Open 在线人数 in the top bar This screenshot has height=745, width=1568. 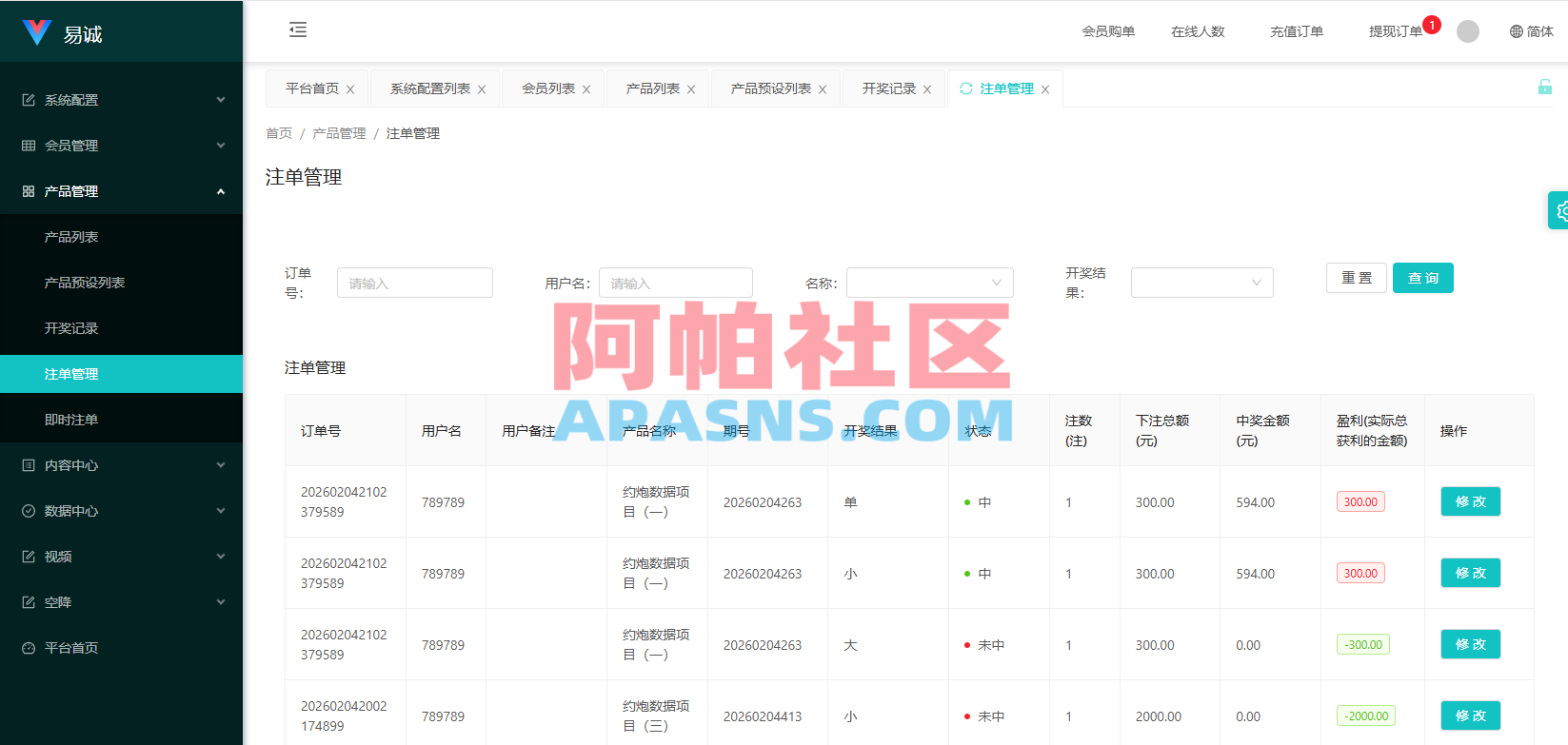point(1198,31)
